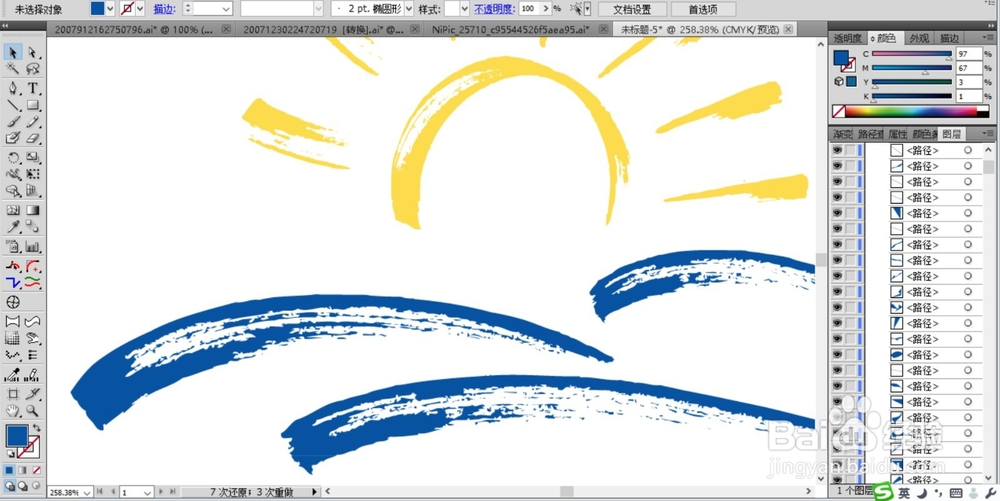Switch to Draw Inside mode
This screenshot has height=501, width=1000.
click(36, 486)
